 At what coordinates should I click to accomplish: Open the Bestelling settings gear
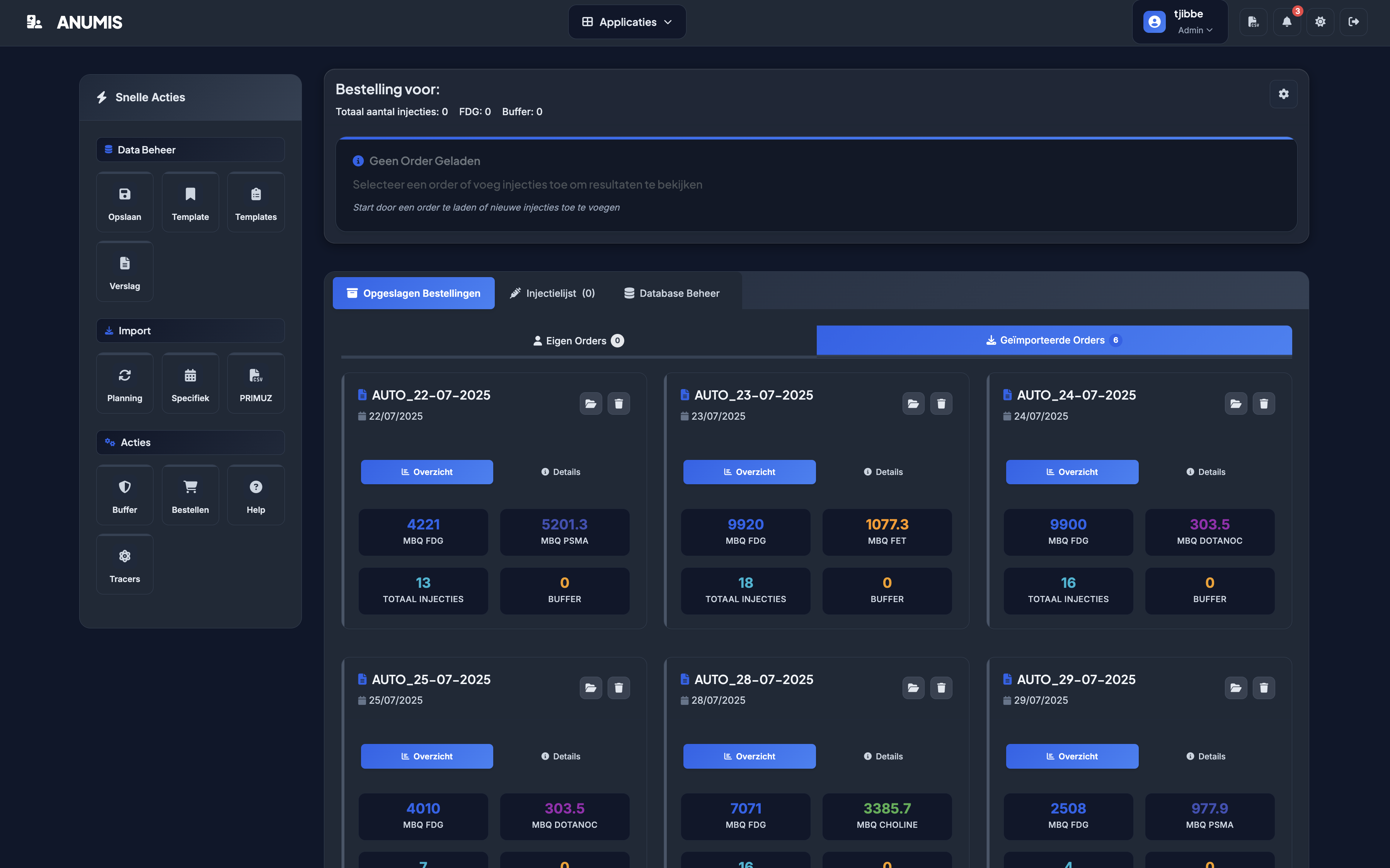[x=1283, y=94]
